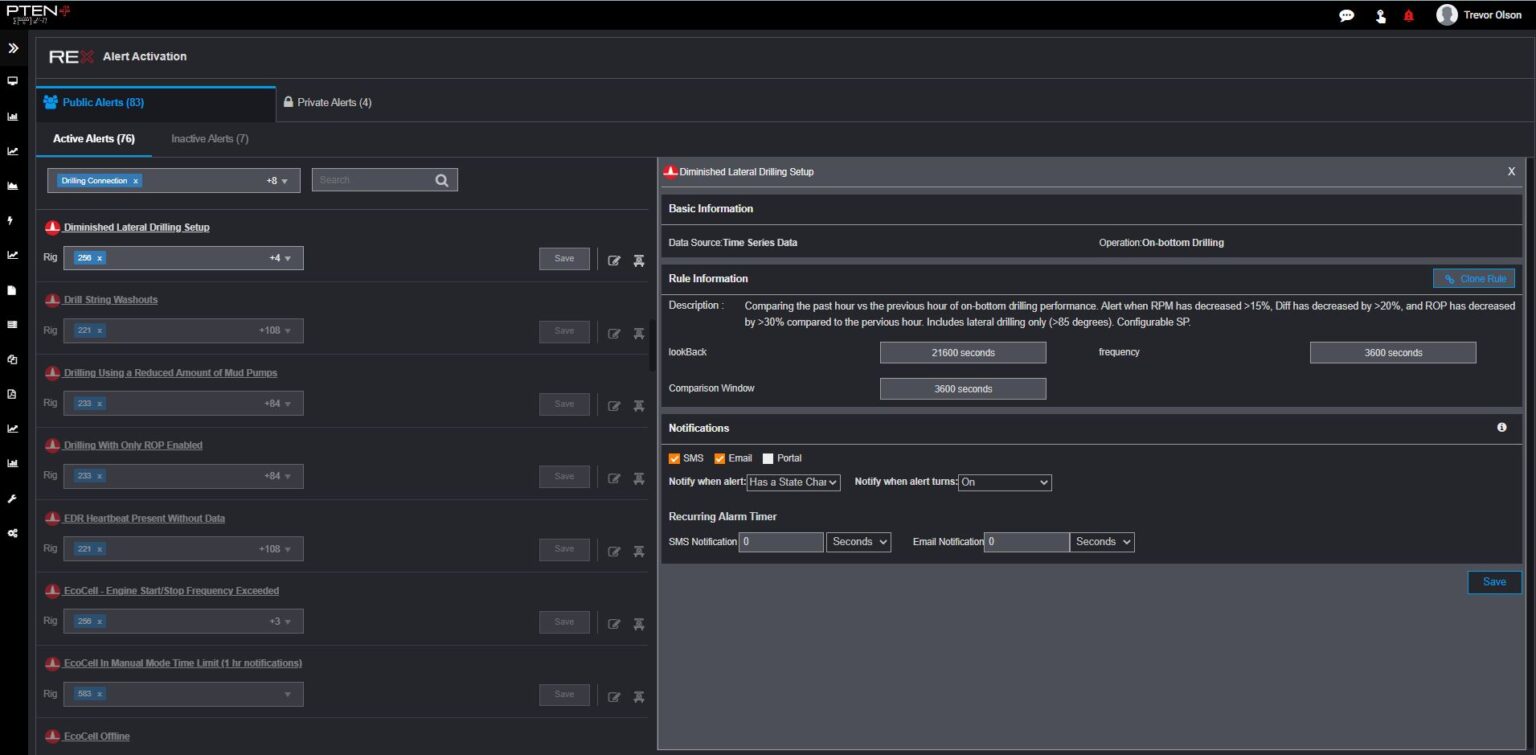Uncheck the SMS notification checkbox
The width and height of the screenshot is (1536, 755).
(x=675, y=459)
